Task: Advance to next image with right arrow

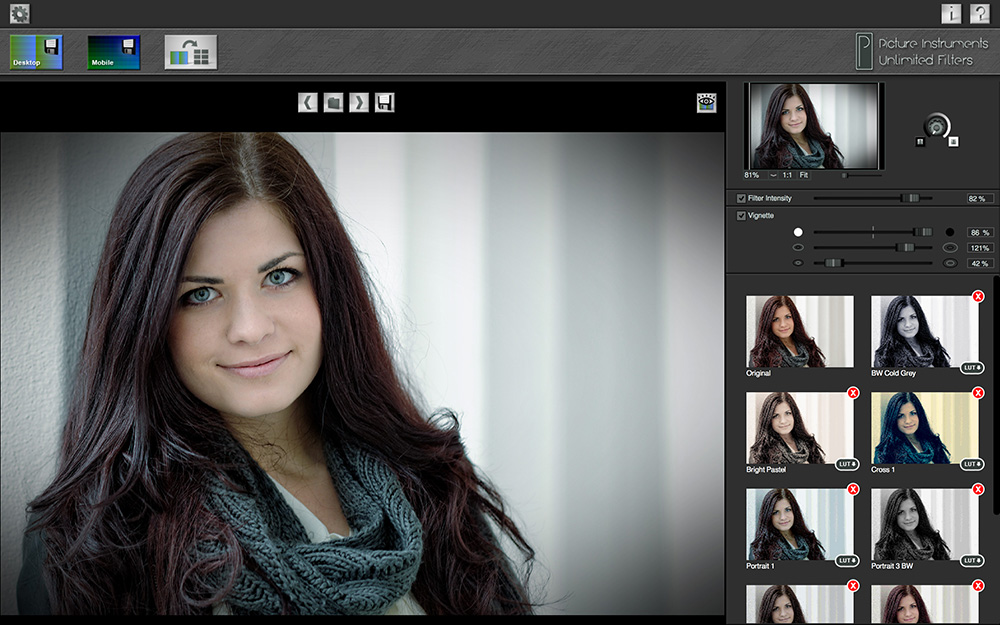Action: pos(359,102)
